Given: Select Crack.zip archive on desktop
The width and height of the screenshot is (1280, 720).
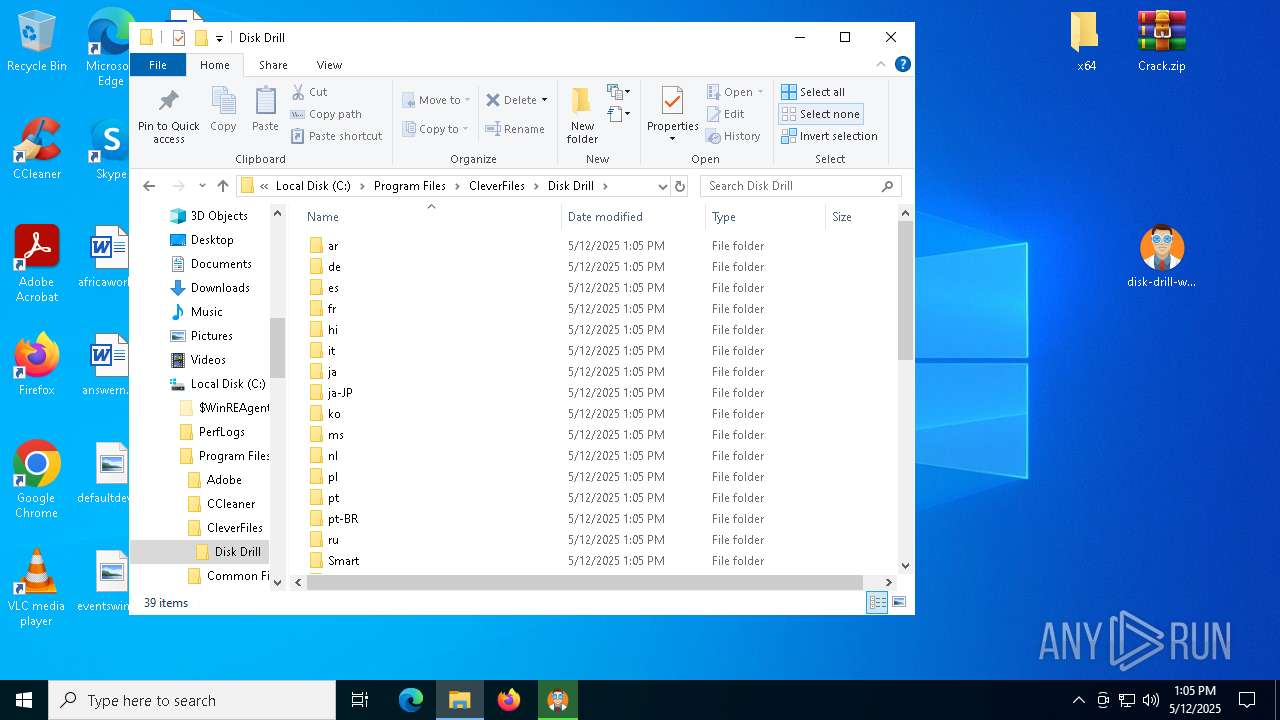Looking at the screenshot, I should [x=1161, y=43].
